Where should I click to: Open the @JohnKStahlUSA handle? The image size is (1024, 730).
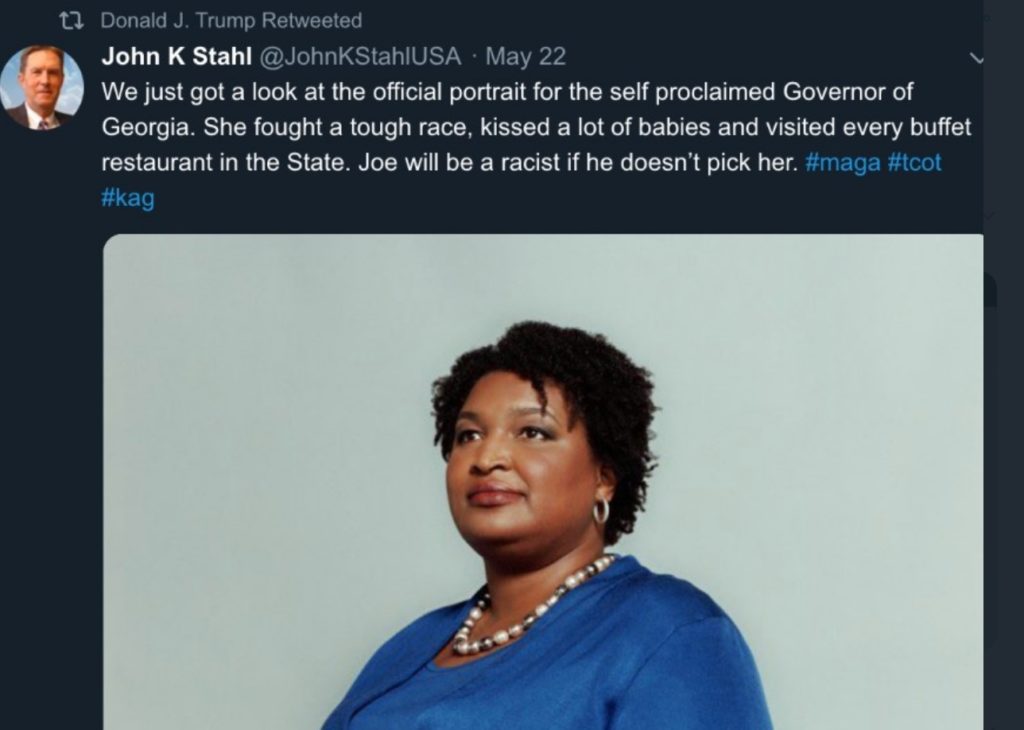[360, 56]
